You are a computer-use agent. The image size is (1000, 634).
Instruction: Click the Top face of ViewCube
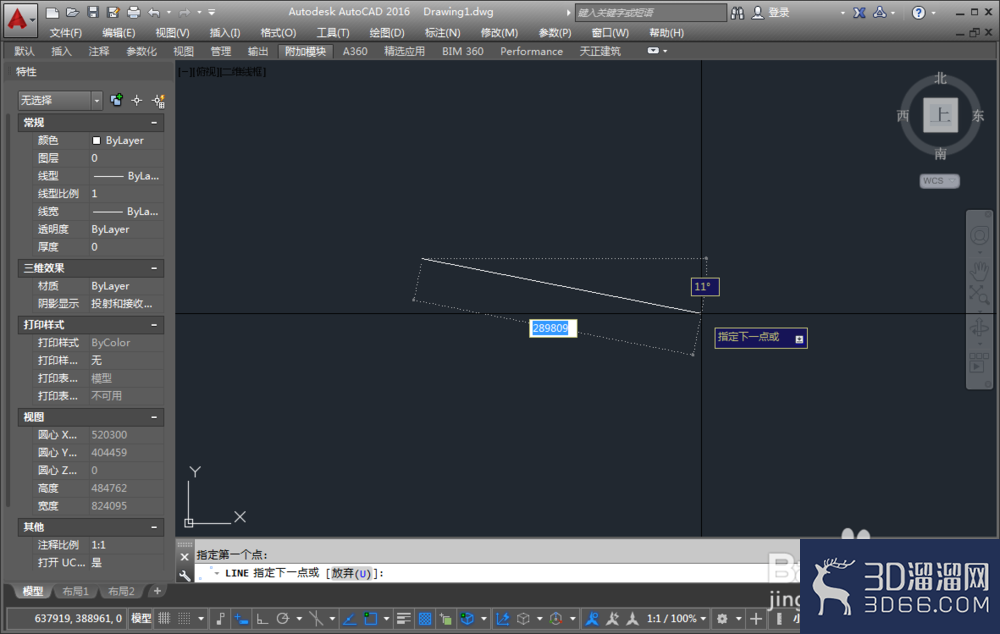[941, 115]
